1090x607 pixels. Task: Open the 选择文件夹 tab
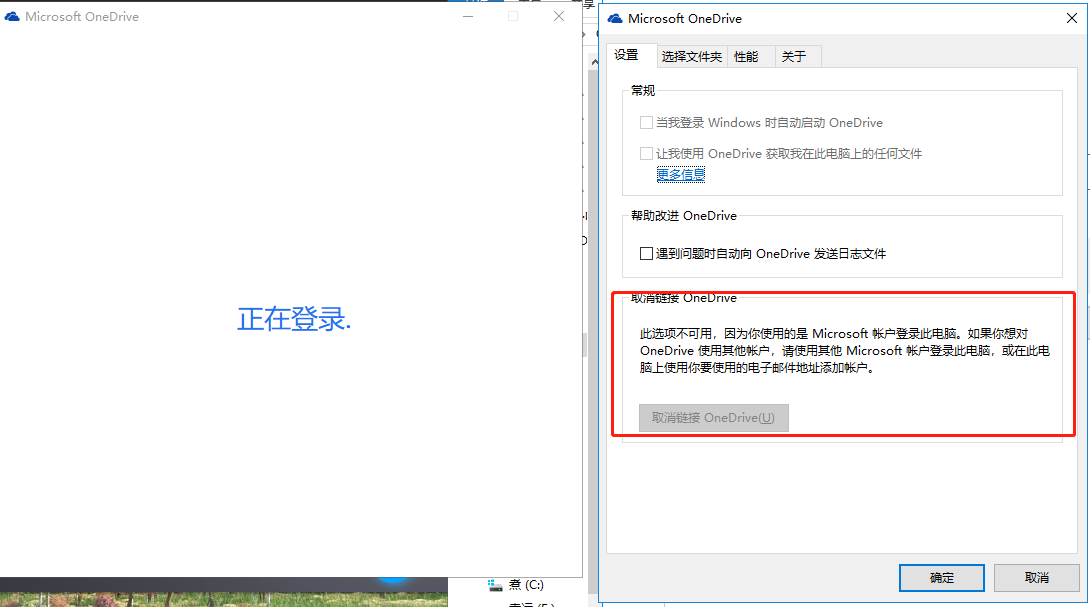[692, 57]
